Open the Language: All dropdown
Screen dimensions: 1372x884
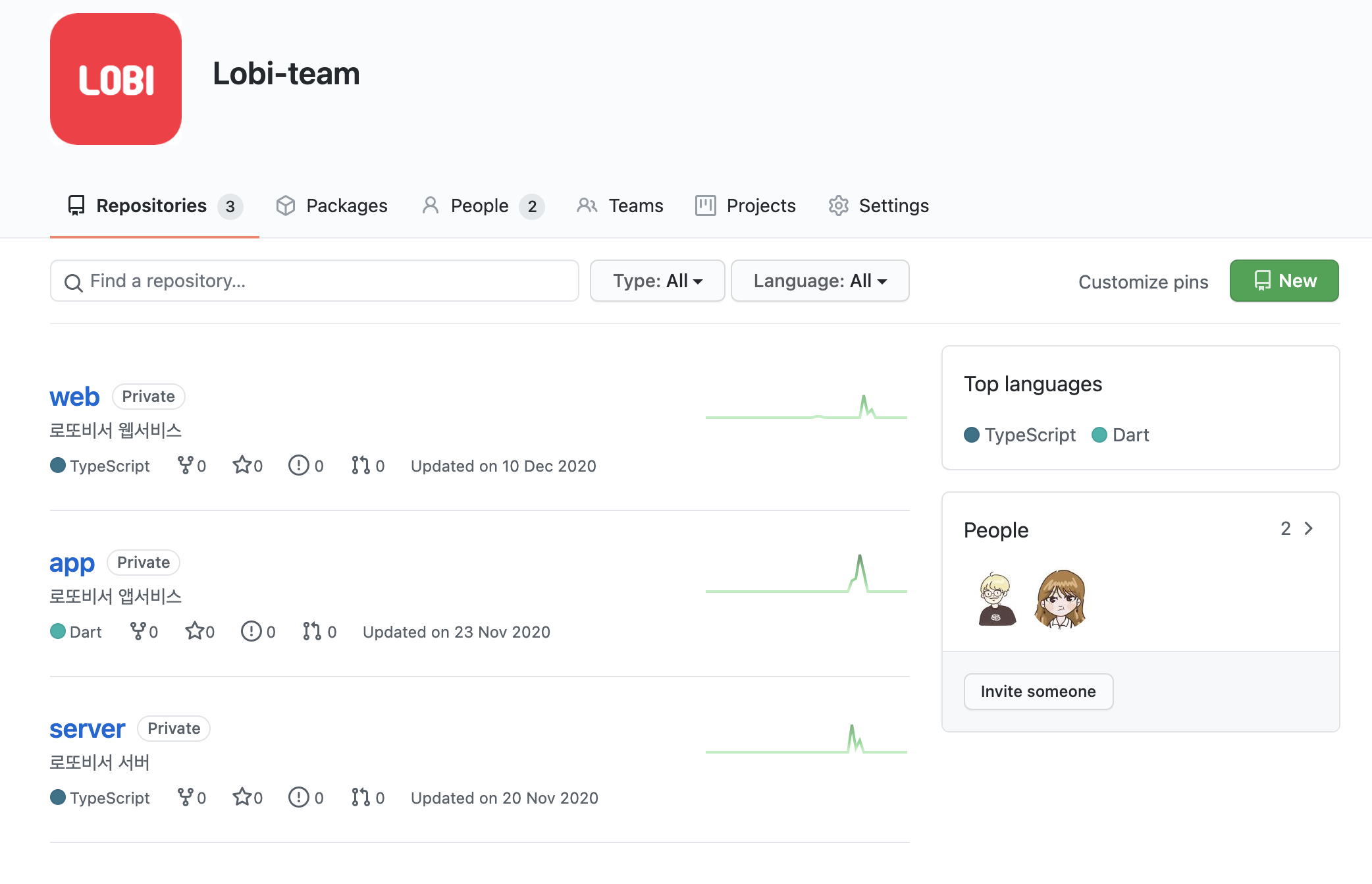820,281
